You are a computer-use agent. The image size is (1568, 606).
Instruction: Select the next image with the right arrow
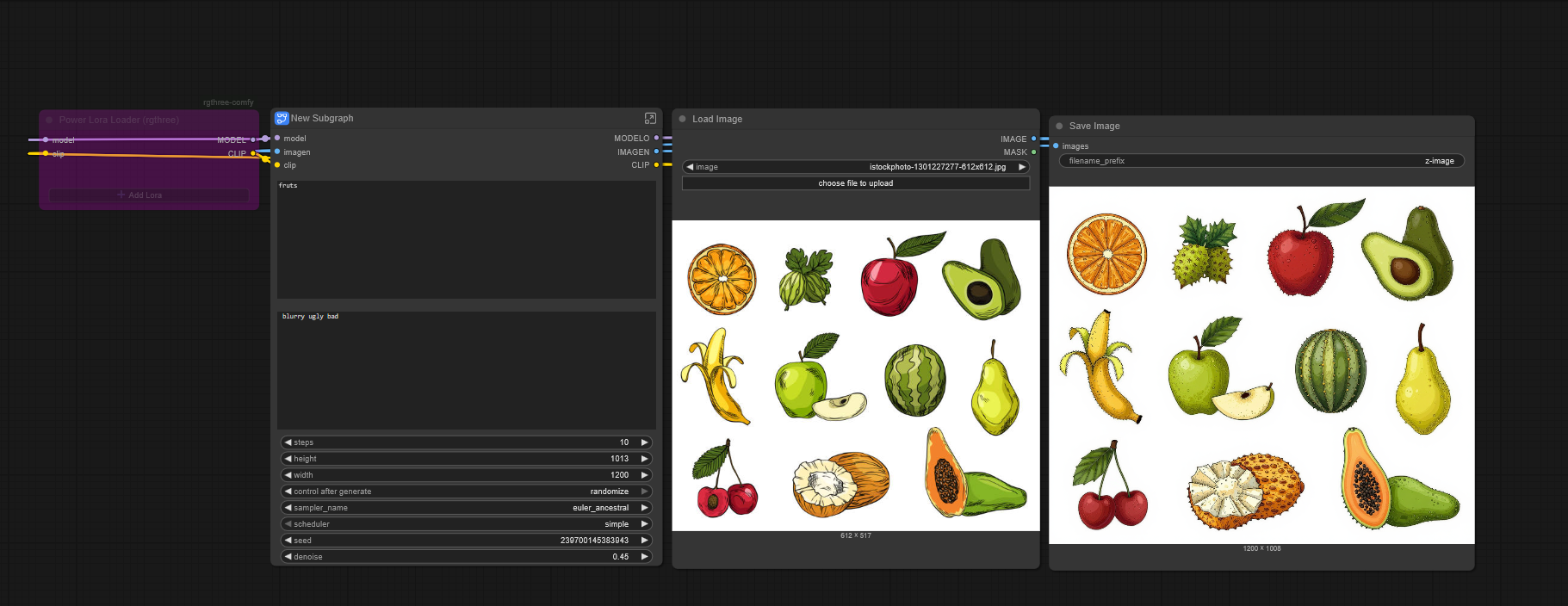[1022, 167]
